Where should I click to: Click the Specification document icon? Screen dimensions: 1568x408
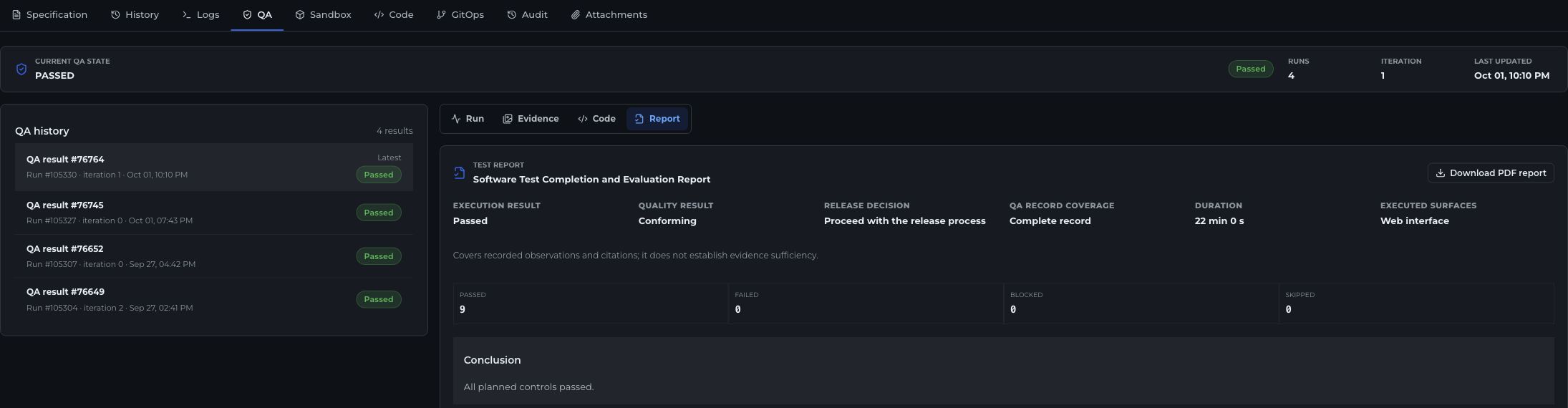[x=16, y=14]
